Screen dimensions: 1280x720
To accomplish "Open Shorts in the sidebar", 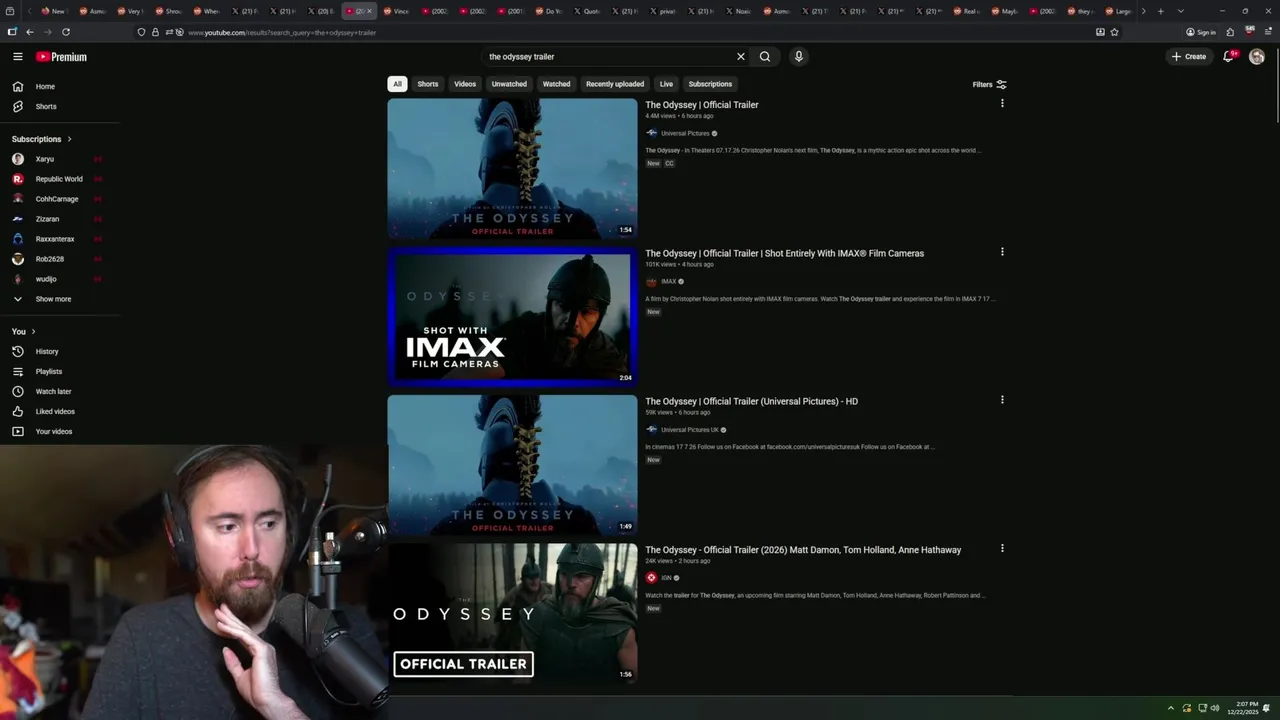I will pos(60,107).
